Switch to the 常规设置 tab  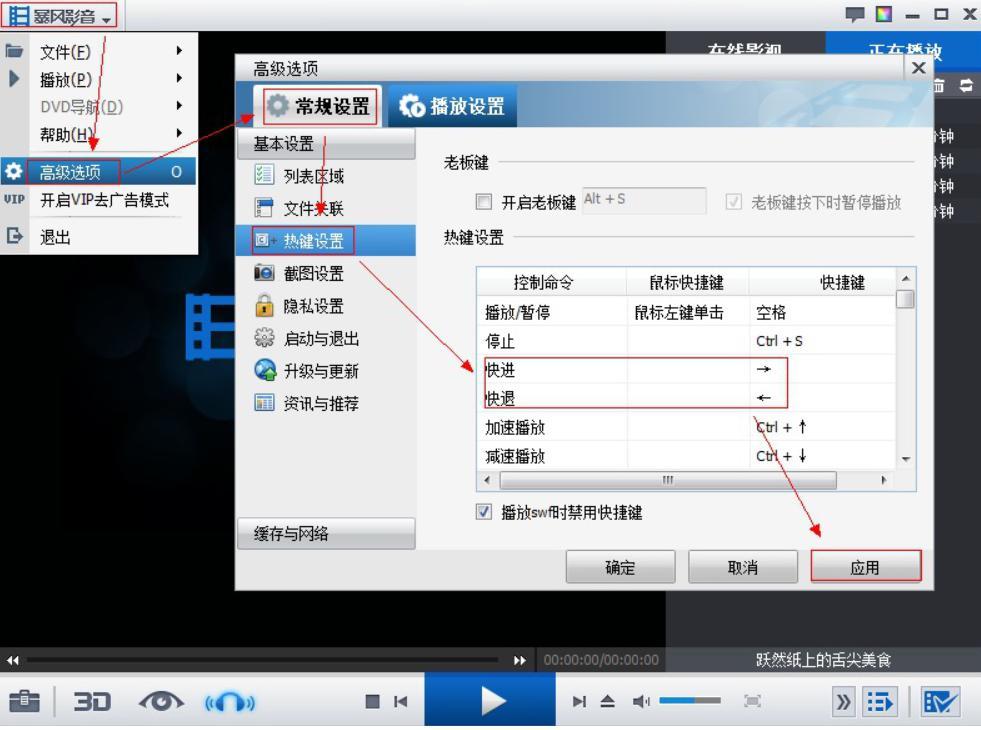click(318, 106)
